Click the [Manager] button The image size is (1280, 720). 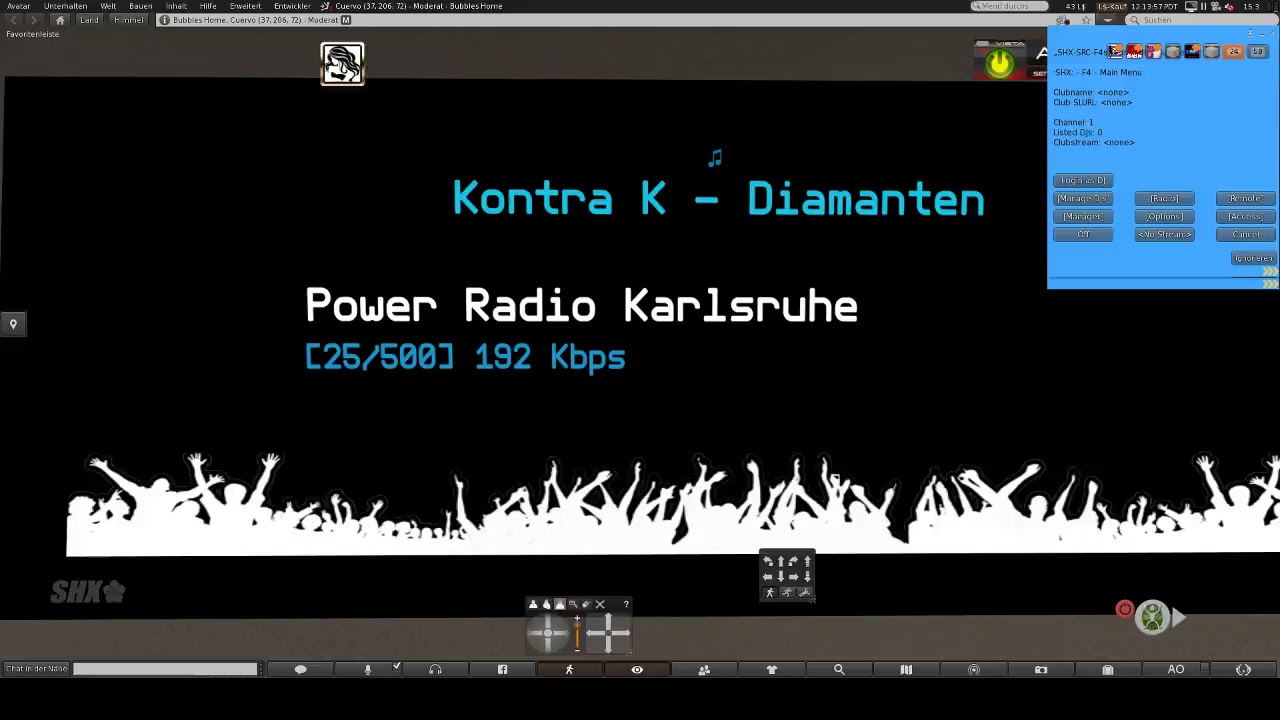(x=1083, y=216)
